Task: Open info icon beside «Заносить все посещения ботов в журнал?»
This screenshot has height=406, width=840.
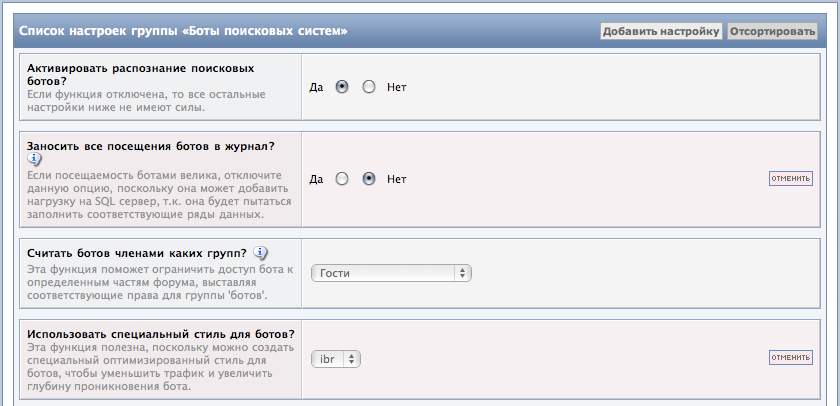Action: click(34, 159)
